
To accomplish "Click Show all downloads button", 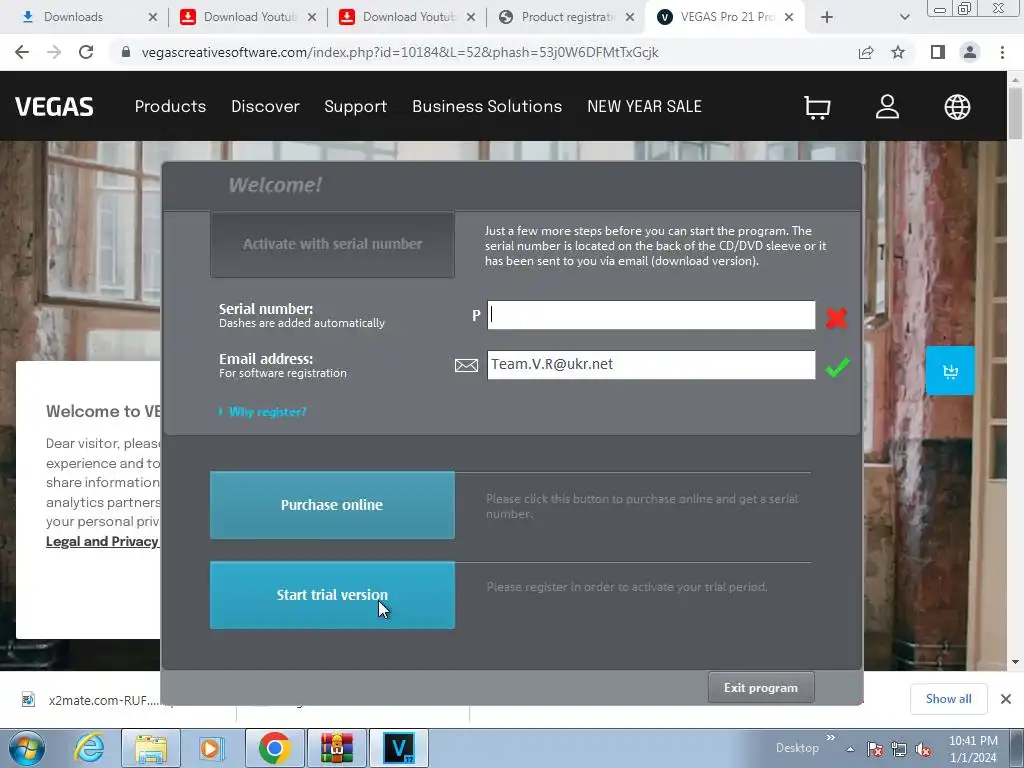I will (x=948, y=699).
